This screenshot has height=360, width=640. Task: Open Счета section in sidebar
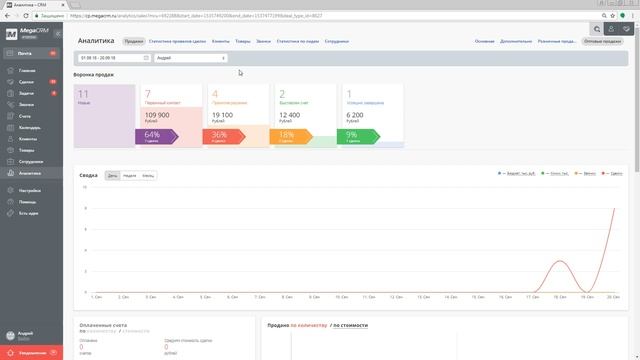tap(24, 116)
